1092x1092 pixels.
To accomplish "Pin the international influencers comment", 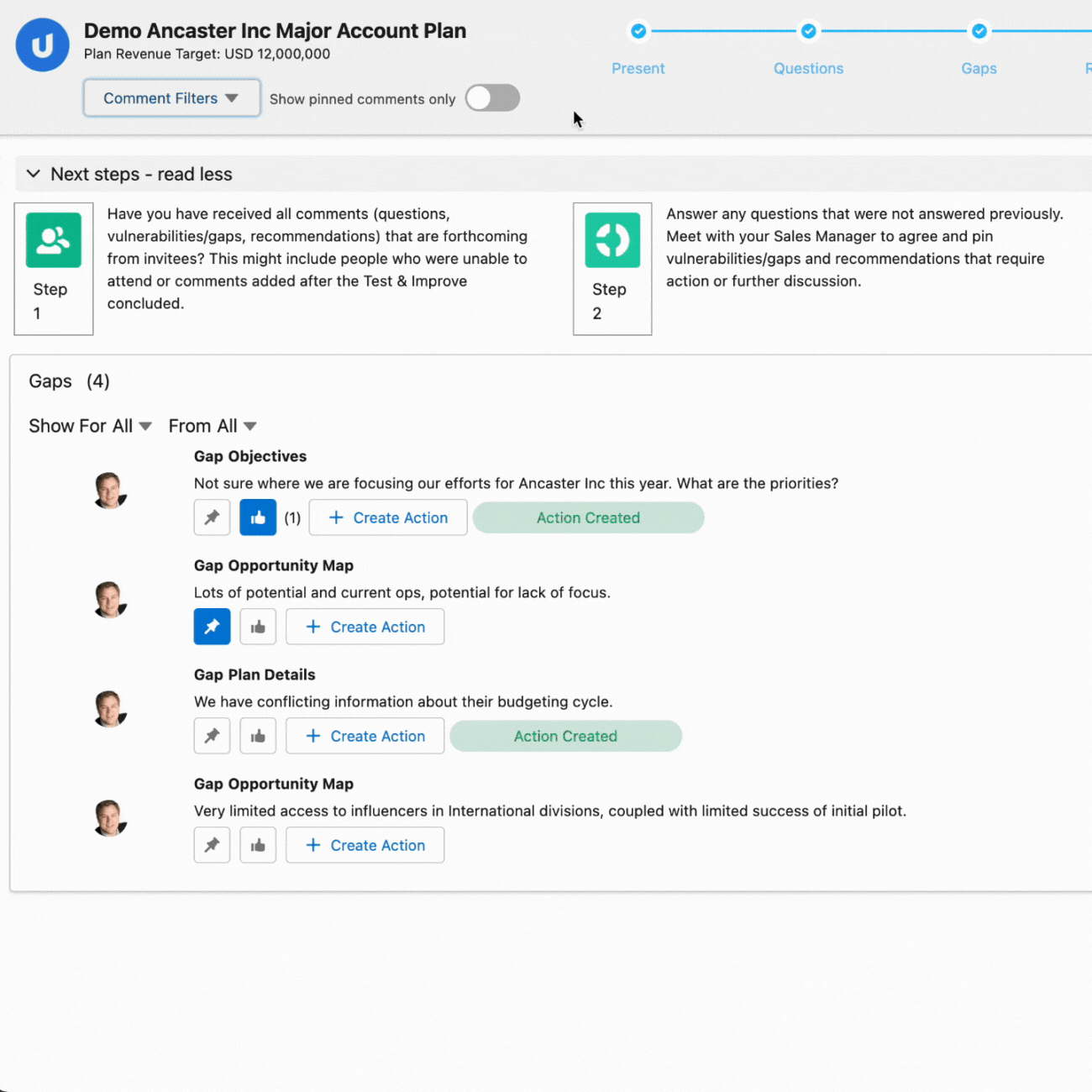I will (x=212, y=845).
